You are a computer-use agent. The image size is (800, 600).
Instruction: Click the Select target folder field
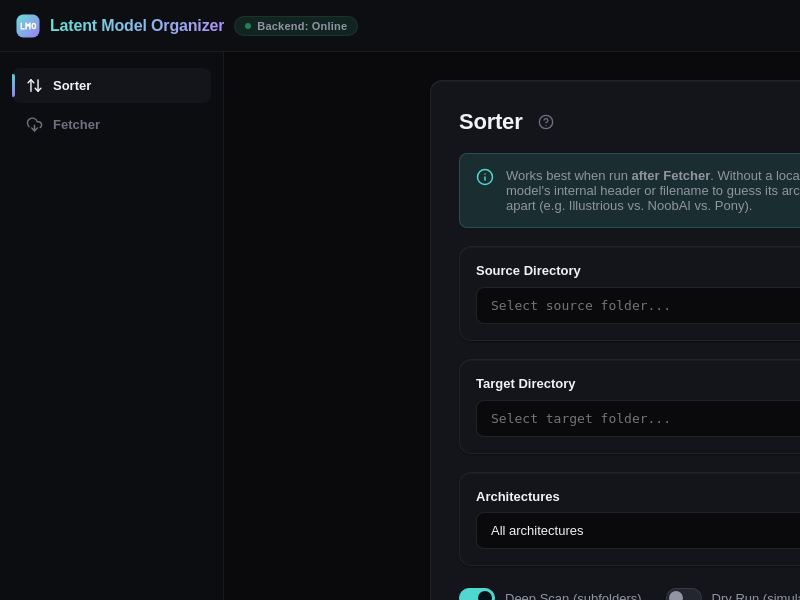click(638, 418)
